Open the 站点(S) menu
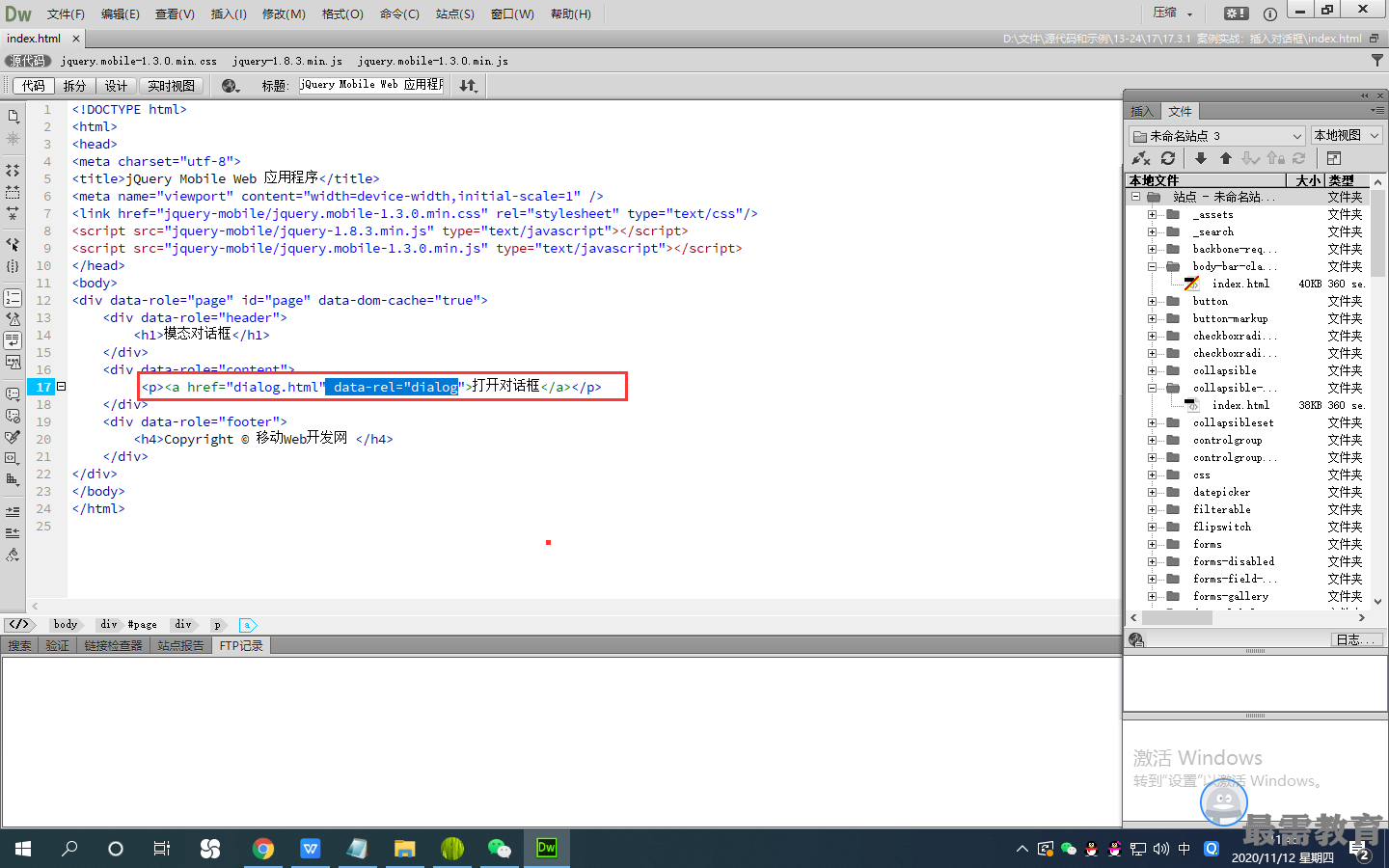The image size is (1389, 868). pyautogui.click(x=455, y=14)
